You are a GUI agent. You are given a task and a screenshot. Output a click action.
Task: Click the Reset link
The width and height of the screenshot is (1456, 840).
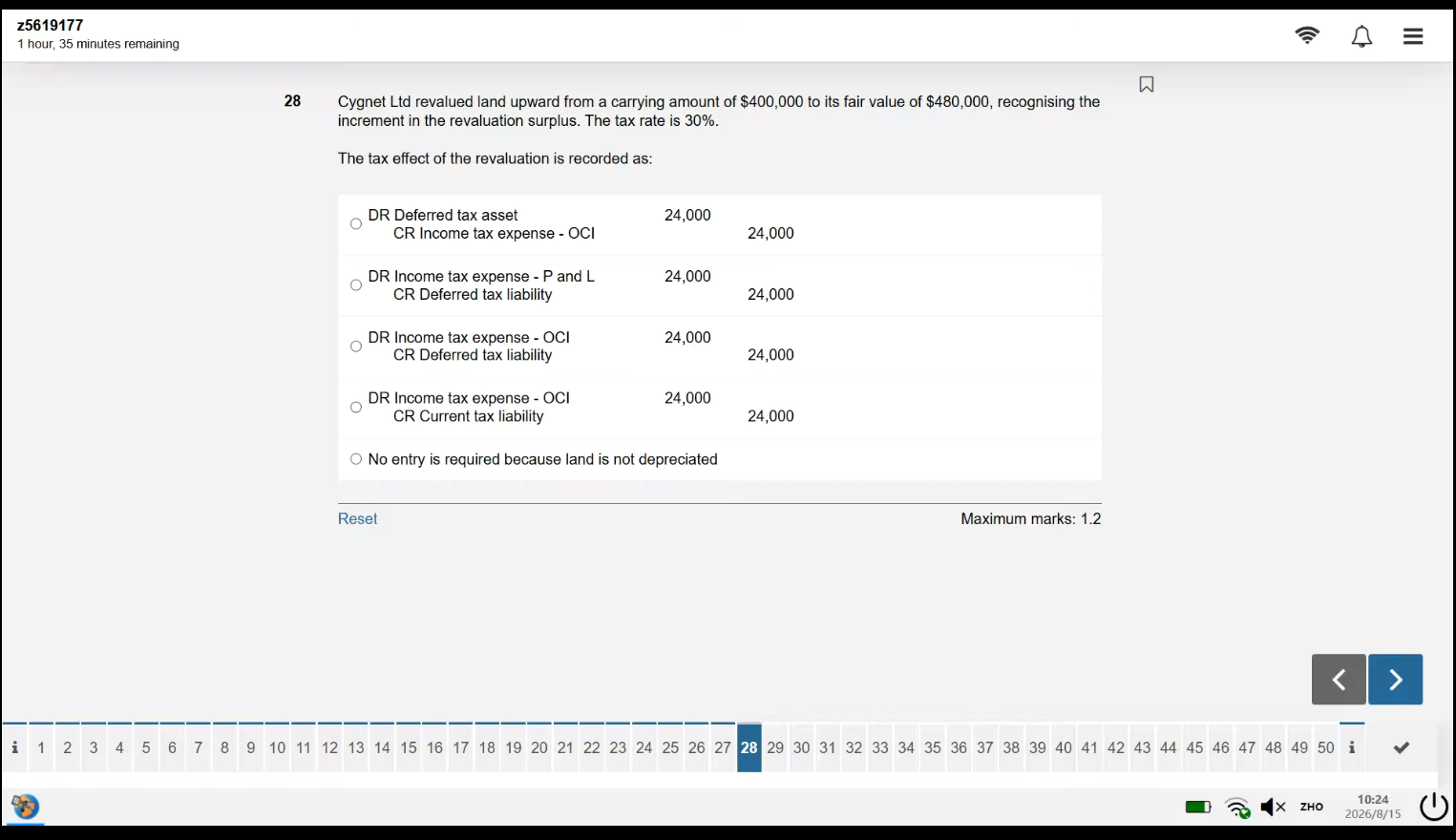pos(357,518)
